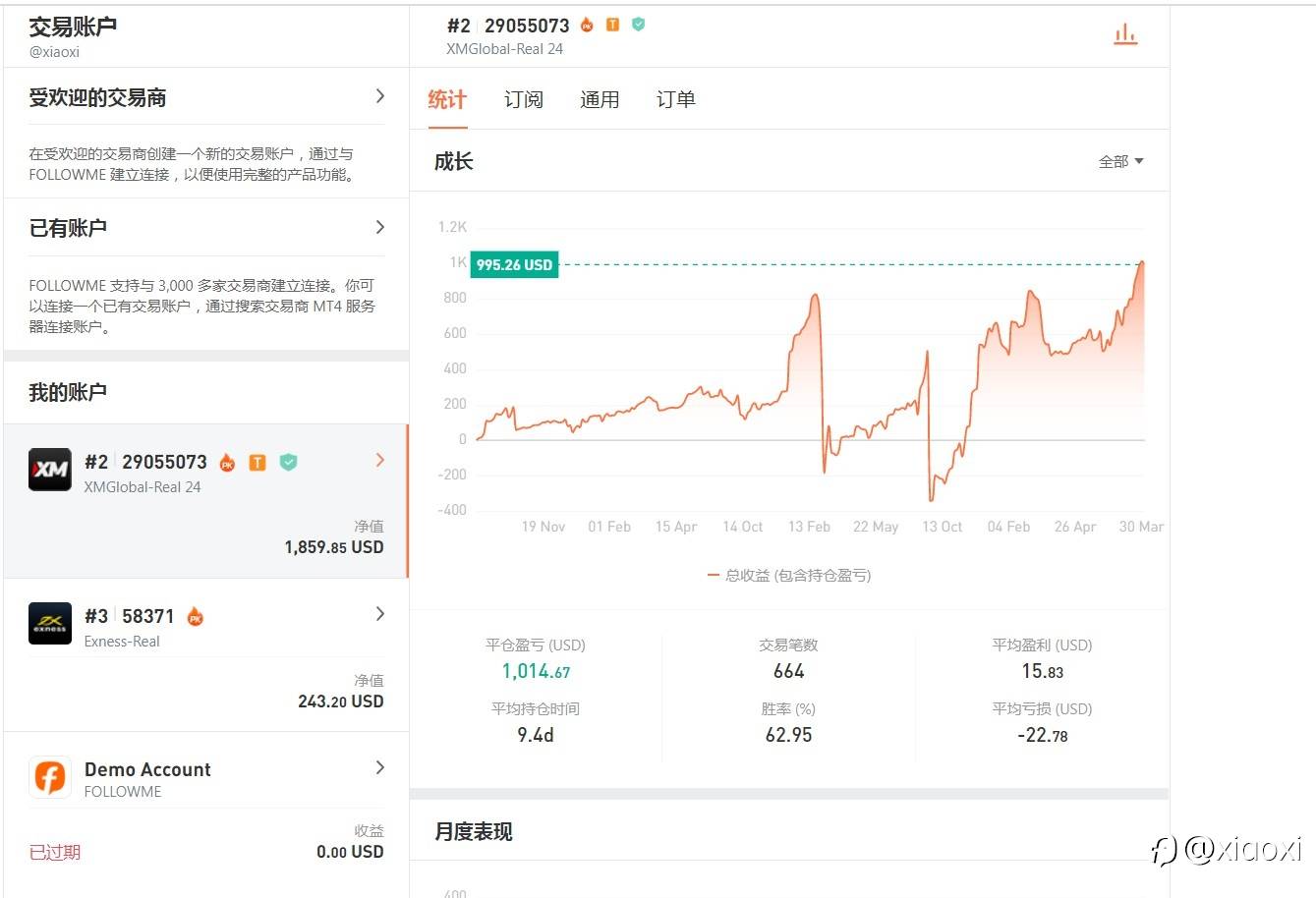Expand the 受欢迎的交易商 section arrow
This screenshot has width=1316, height=898.
click(x=380, y=96)
